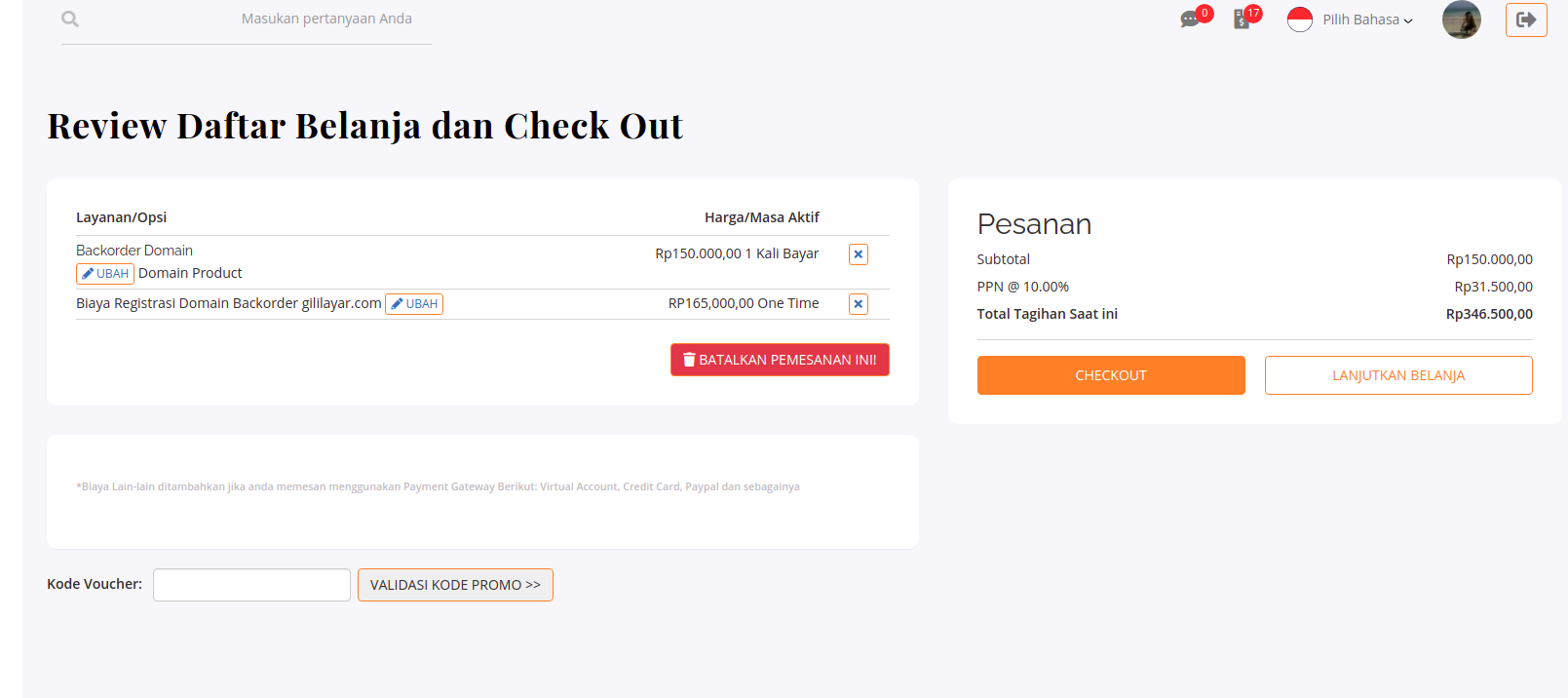Expand the Pilih Bahasa language dropdown
The height and width of the screenshot is (698, 1568).
tap(1367, 19)
